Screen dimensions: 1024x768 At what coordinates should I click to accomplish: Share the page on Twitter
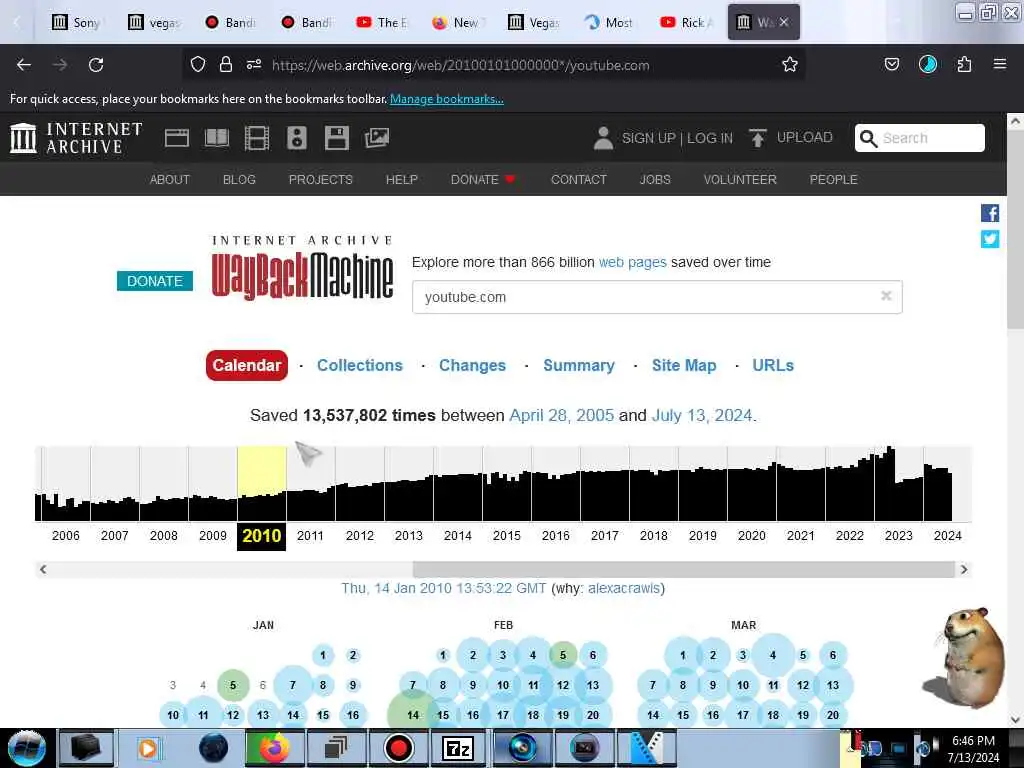click(x=989, y=239)
